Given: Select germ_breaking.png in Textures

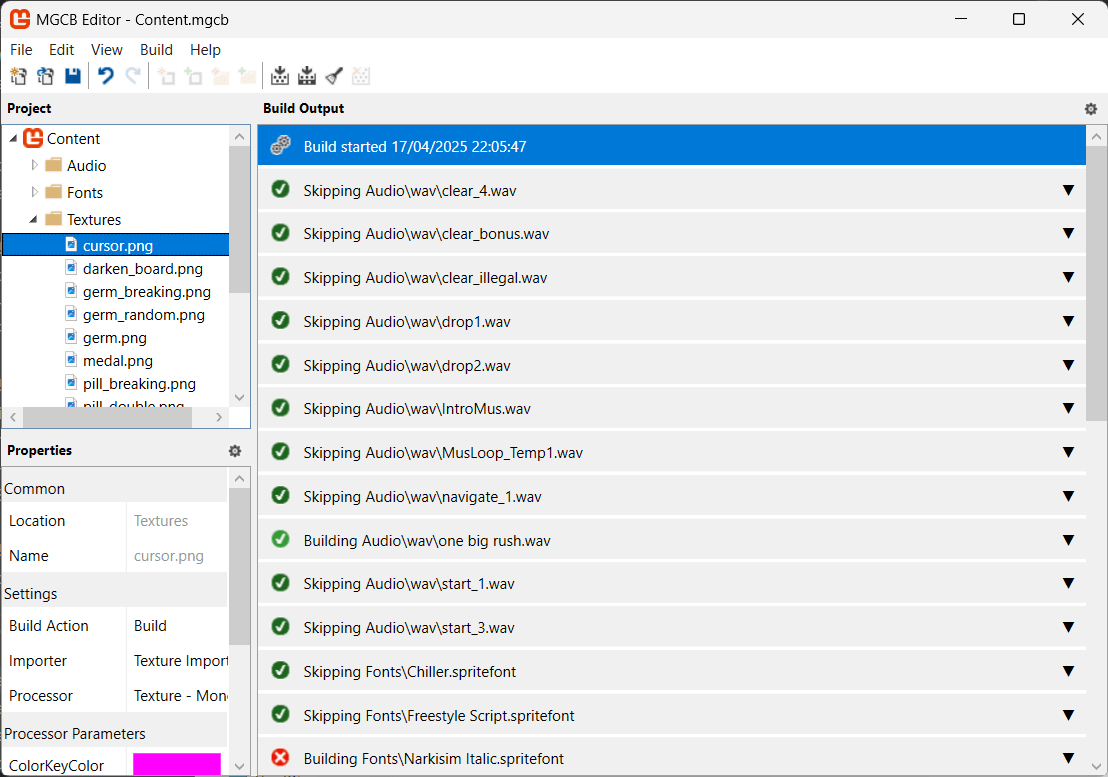Looking at the screenshot, I should click(146, 292).
